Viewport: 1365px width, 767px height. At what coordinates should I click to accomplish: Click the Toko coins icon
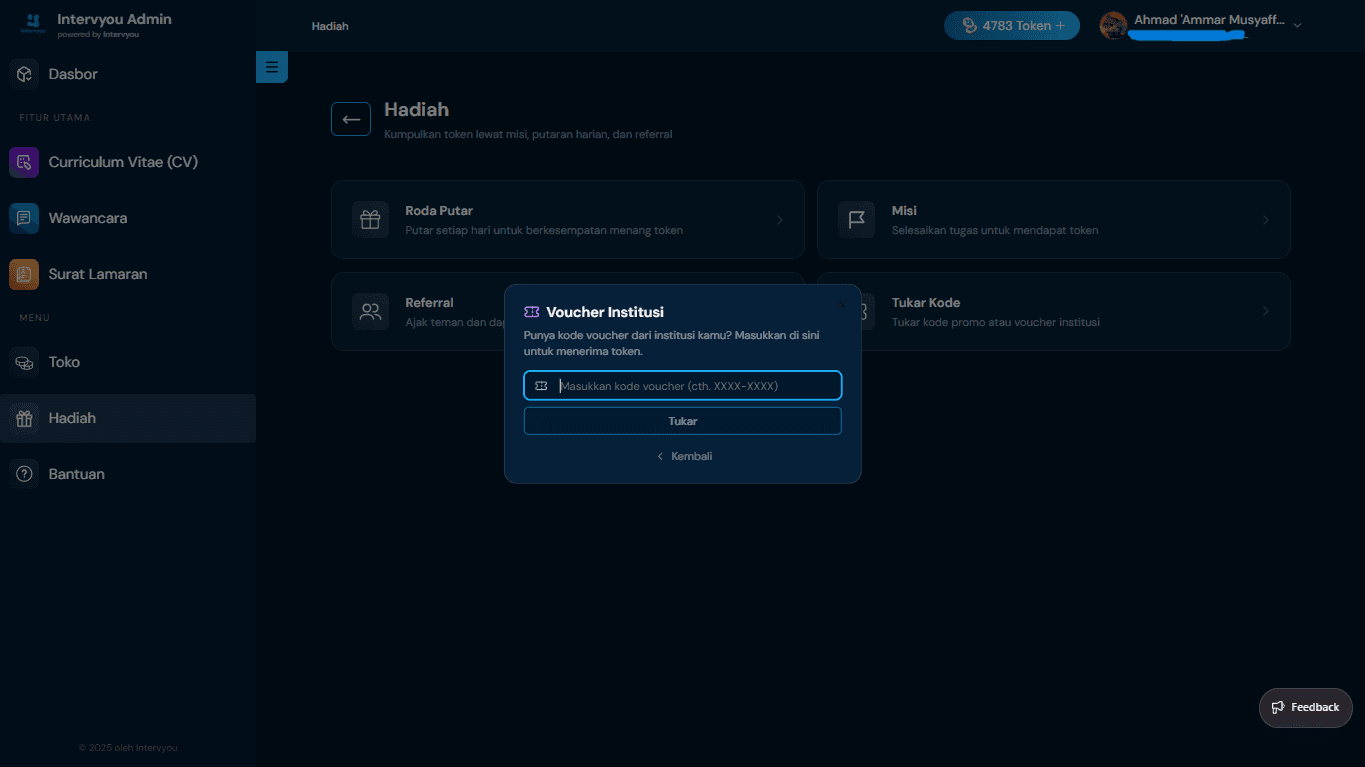click(x=24, y=362)
